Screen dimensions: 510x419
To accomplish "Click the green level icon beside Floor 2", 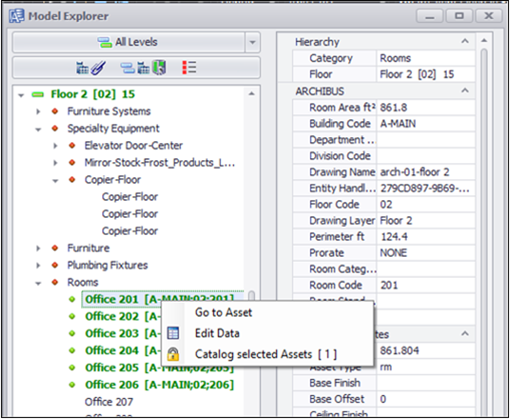I will point(38,95).
